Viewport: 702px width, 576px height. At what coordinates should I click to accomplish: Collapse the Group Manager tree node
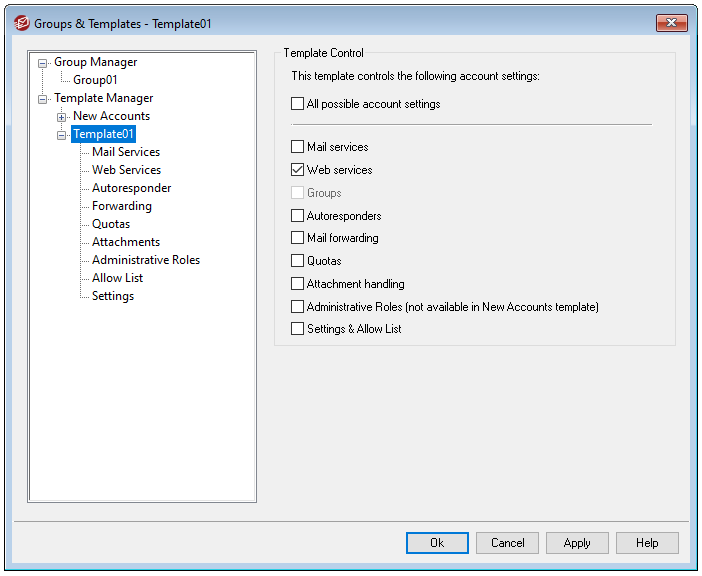pos(43,63)
